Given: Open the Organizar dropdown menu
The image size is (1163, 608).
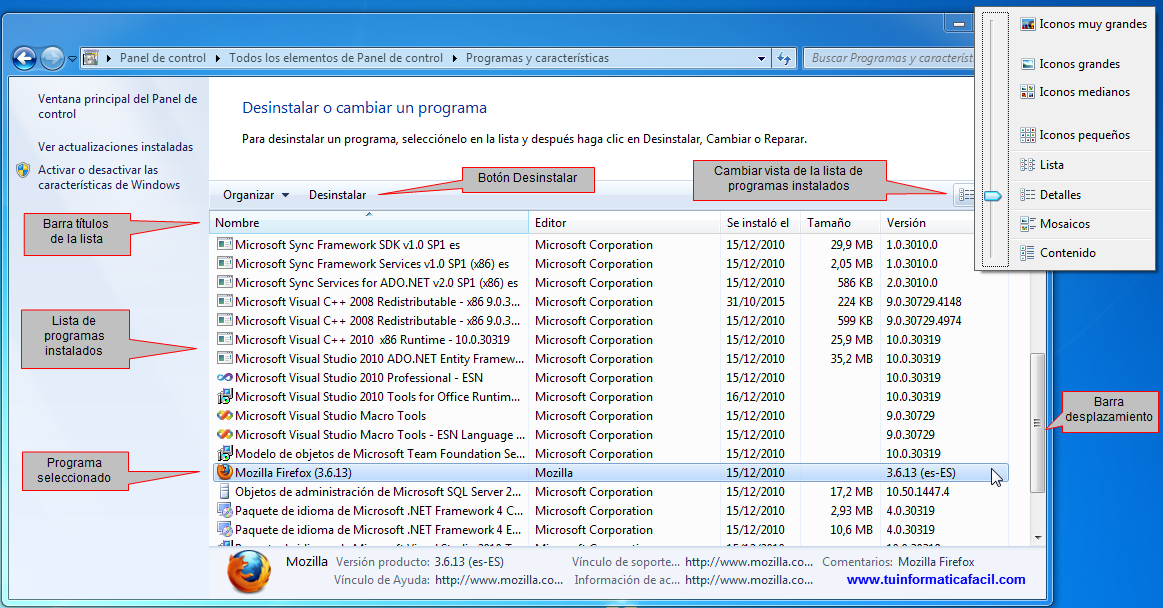Looking at the screenshot, I should (x=256, y=195).
